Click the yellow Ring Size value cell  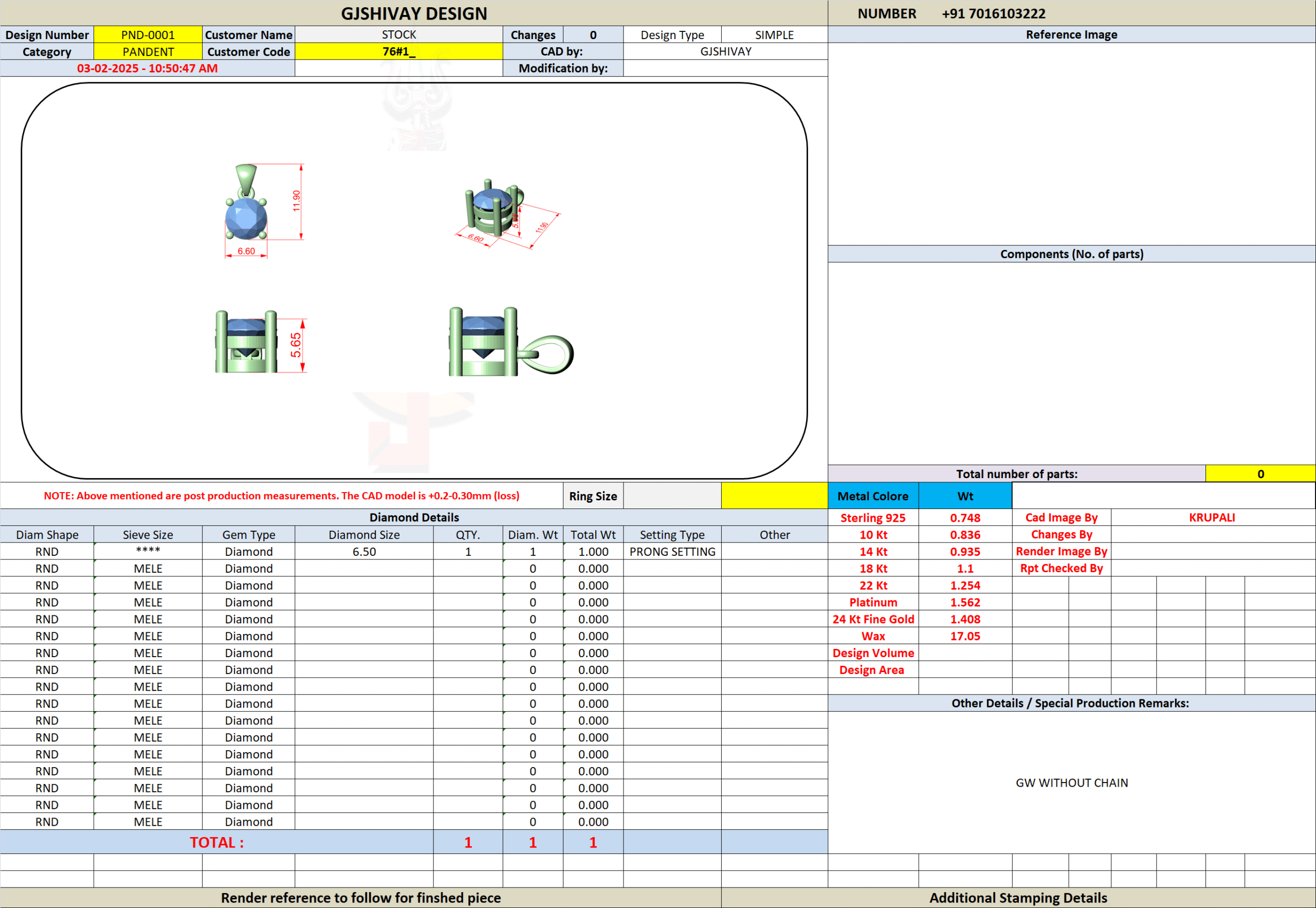774,496
